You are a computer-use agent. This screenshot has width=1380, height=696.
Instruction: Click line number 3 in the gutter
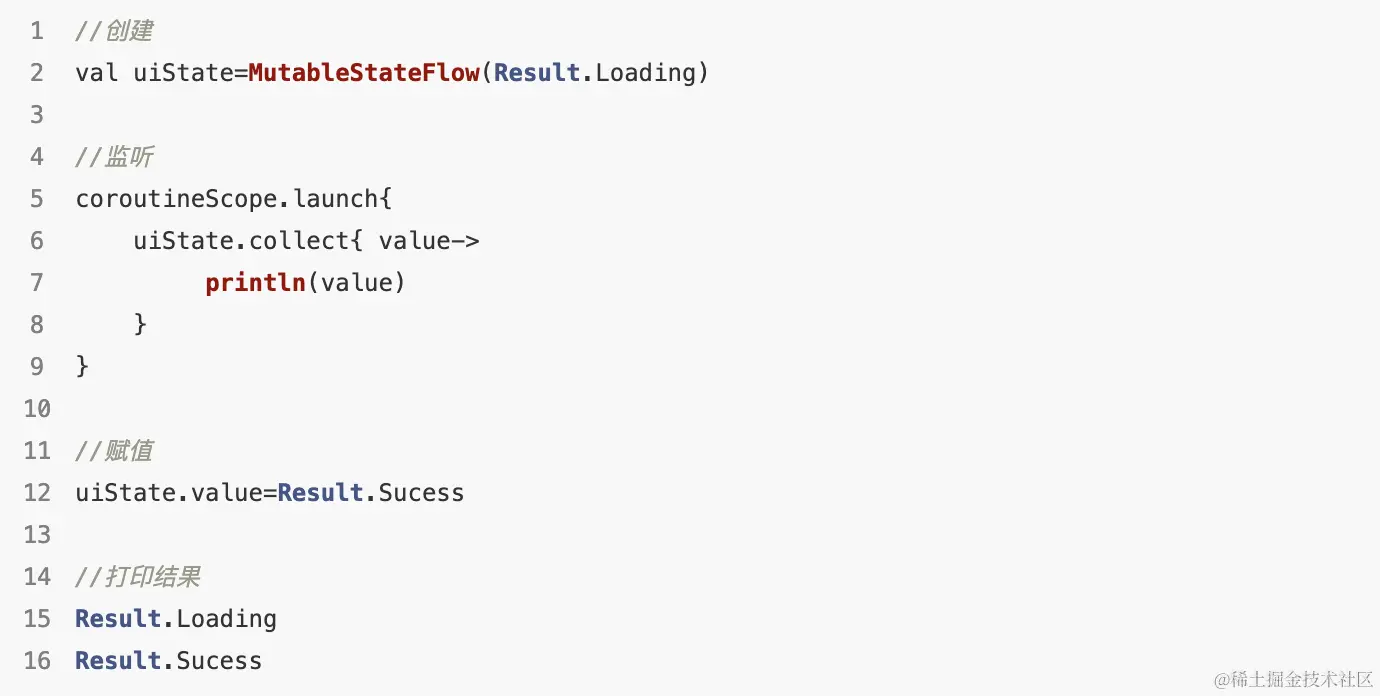click(36, 115)
